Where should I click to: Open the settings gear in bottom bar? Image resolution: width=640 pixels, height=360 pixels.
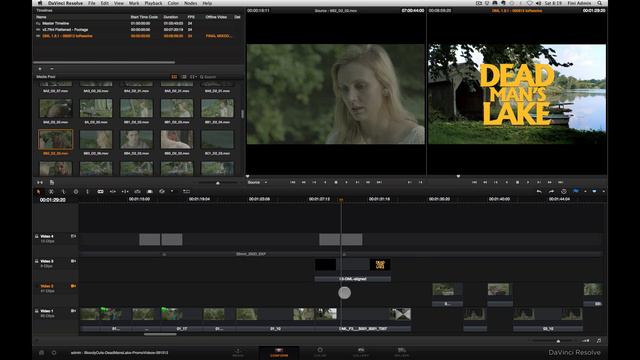54,353
